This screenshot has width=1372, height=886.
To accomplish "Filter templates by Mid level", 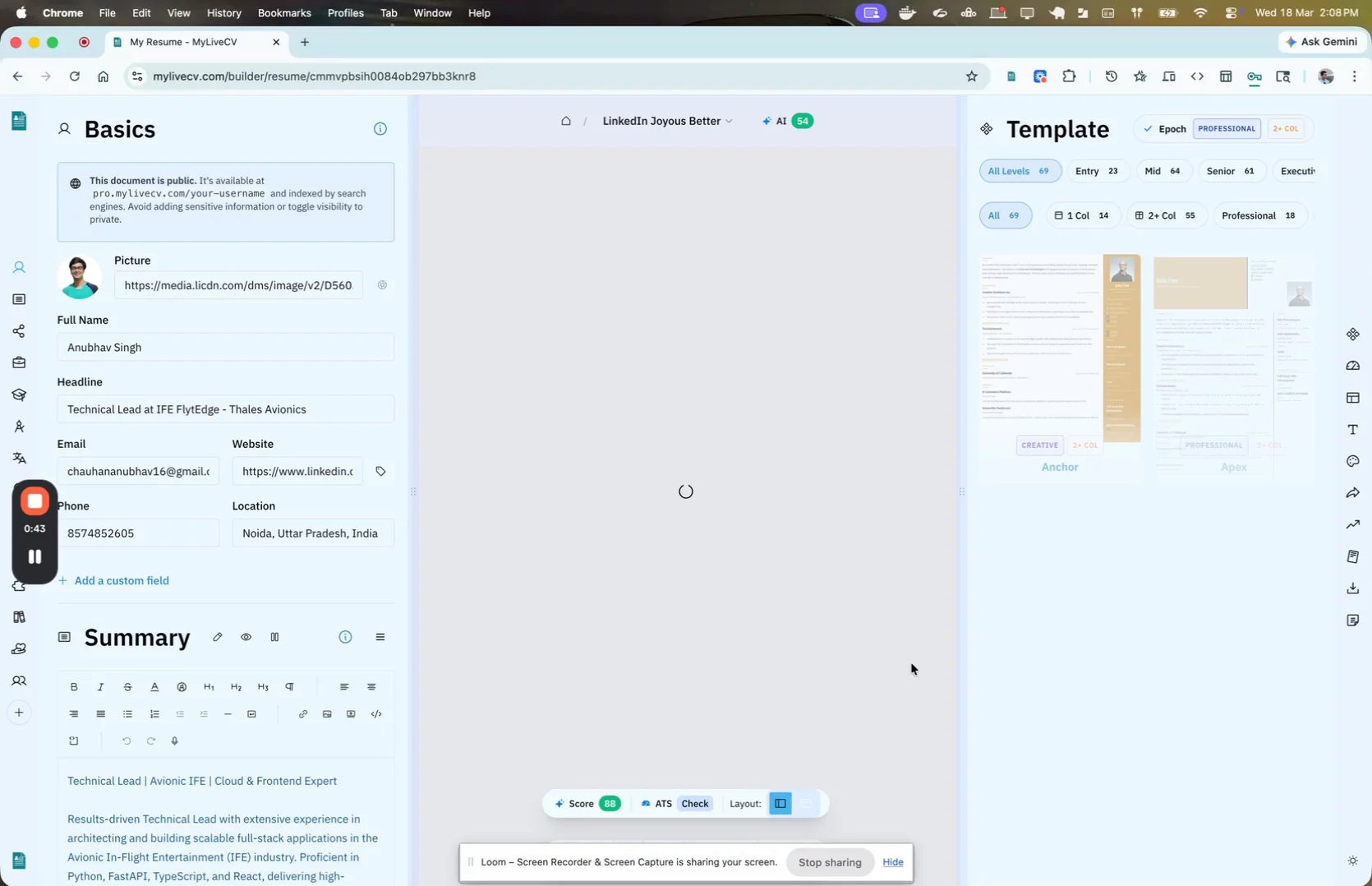I will pos(1163,171).
